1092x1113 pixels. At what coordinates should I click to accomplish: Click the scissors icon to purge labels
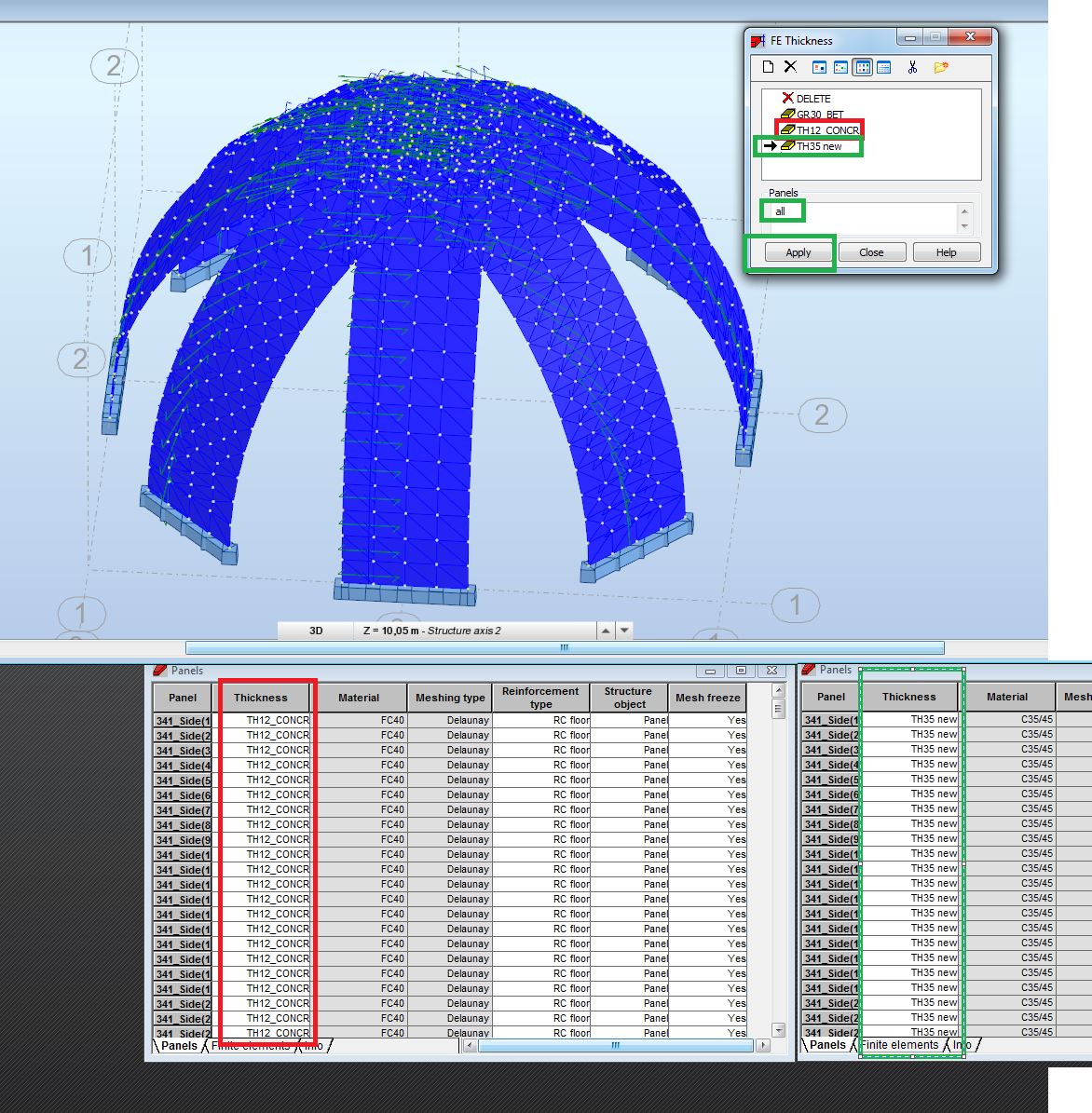click(x=912, y=67)
